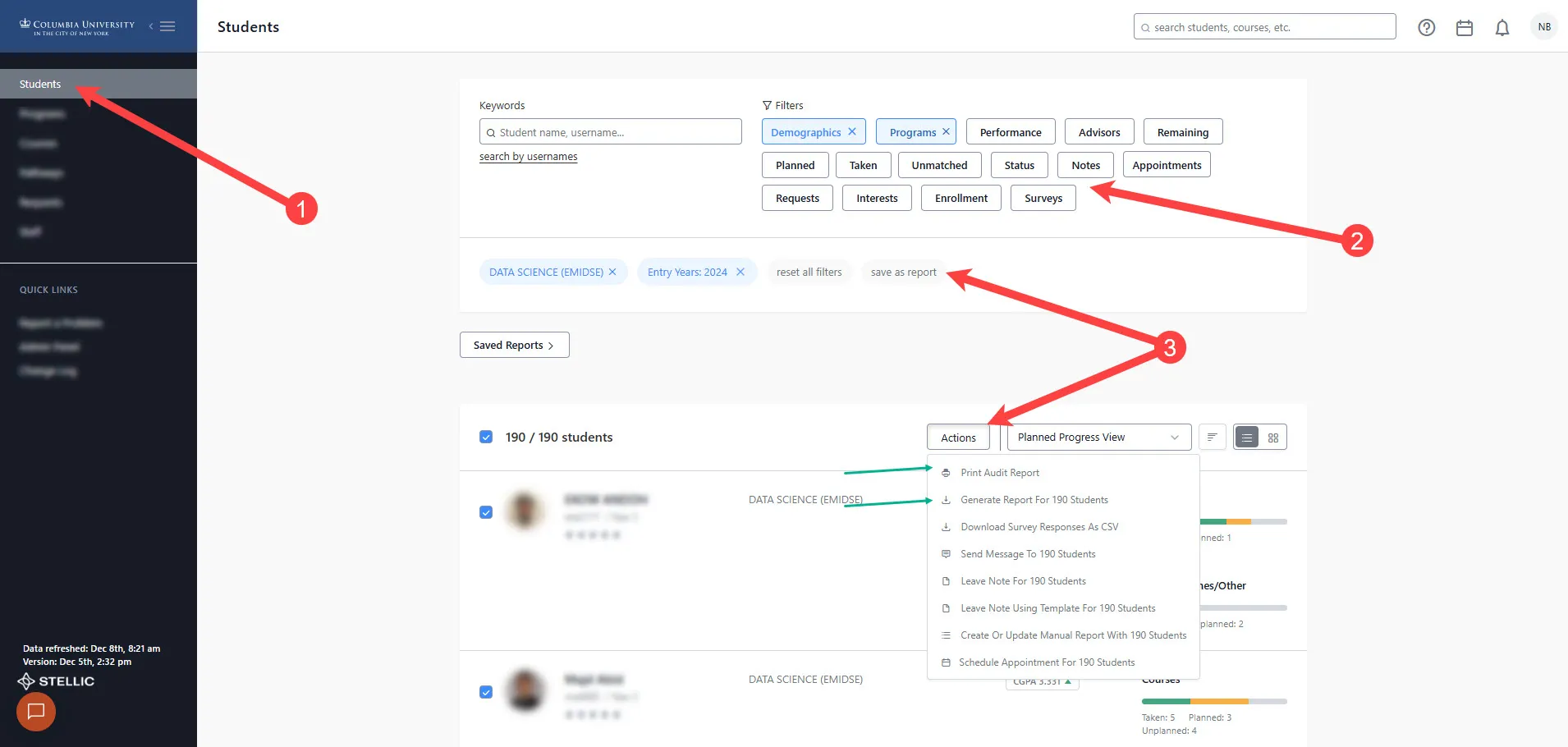Open the Enrollment filter
The width and height of the screenshot is (1568, 747).
[961, 198]
